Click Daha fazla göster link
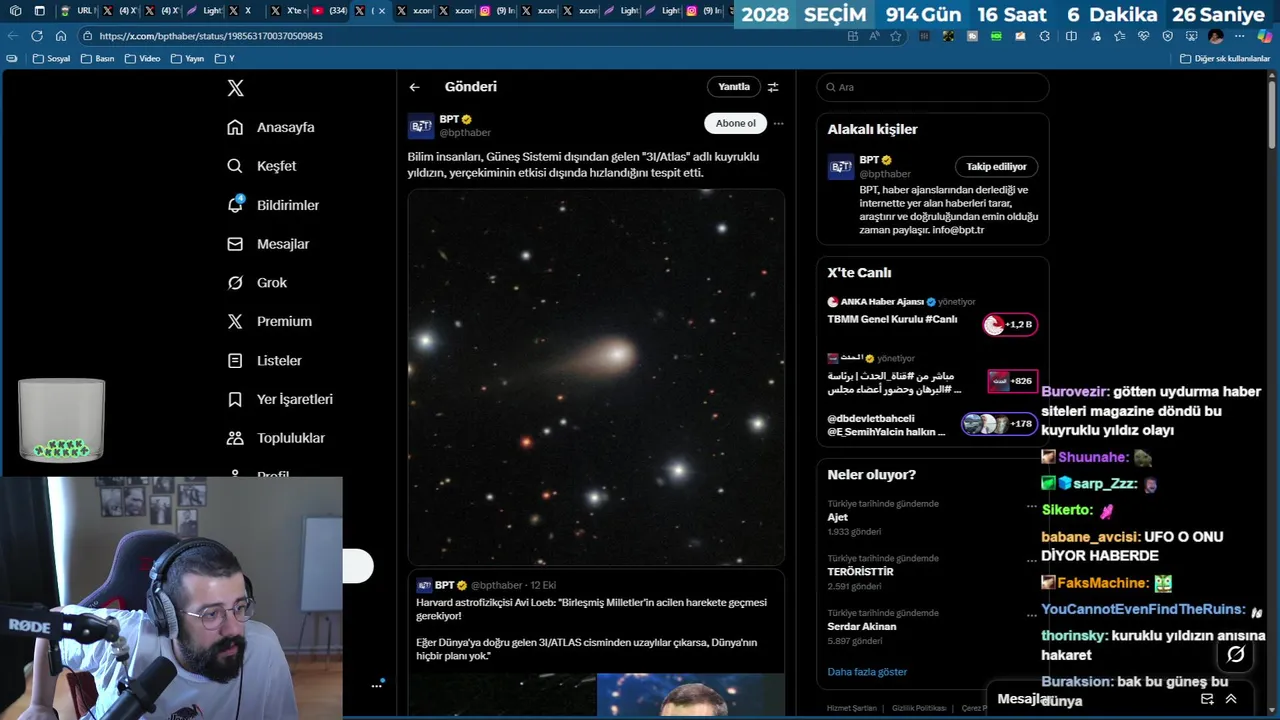This screenshot has height=720, width=1280. pyautogui.click(x=867, y=672)
